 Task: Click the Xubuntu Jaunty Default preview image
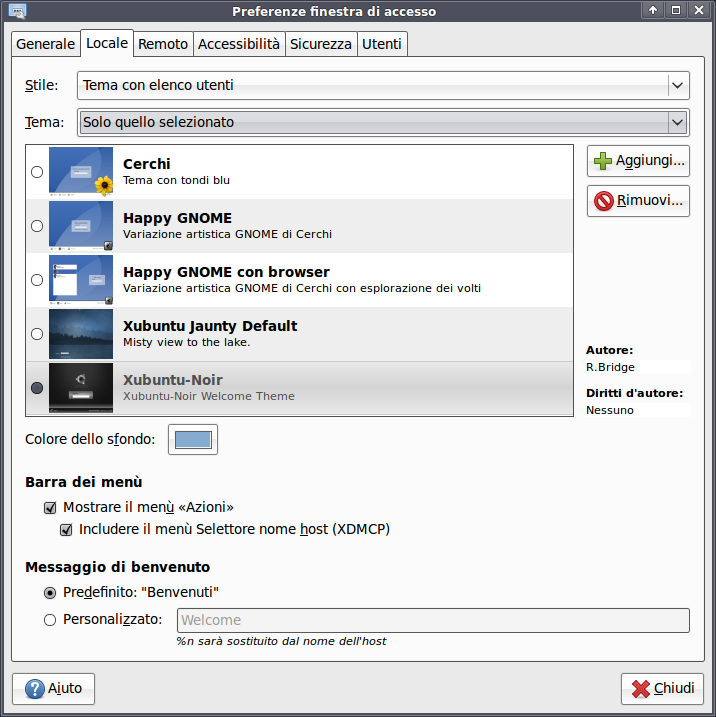pyautogui.click(x=81, y=334)
